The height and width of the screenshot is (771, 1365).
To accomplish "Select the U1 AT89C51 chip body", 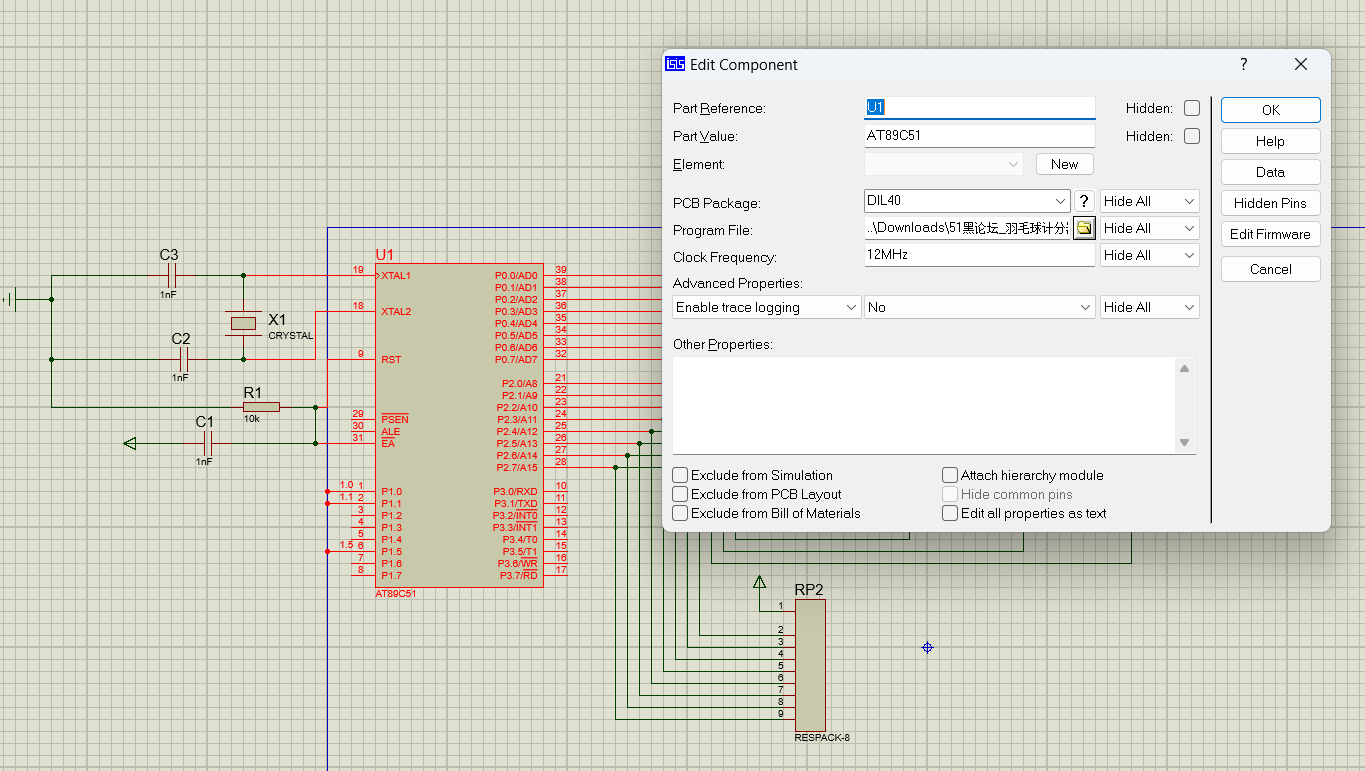I will (x=459, y=424).
